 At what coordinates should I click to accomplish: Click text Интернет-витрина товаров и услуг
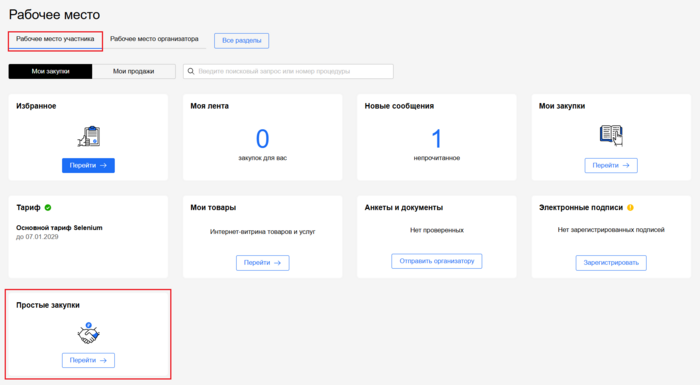(x=262, y=232)
